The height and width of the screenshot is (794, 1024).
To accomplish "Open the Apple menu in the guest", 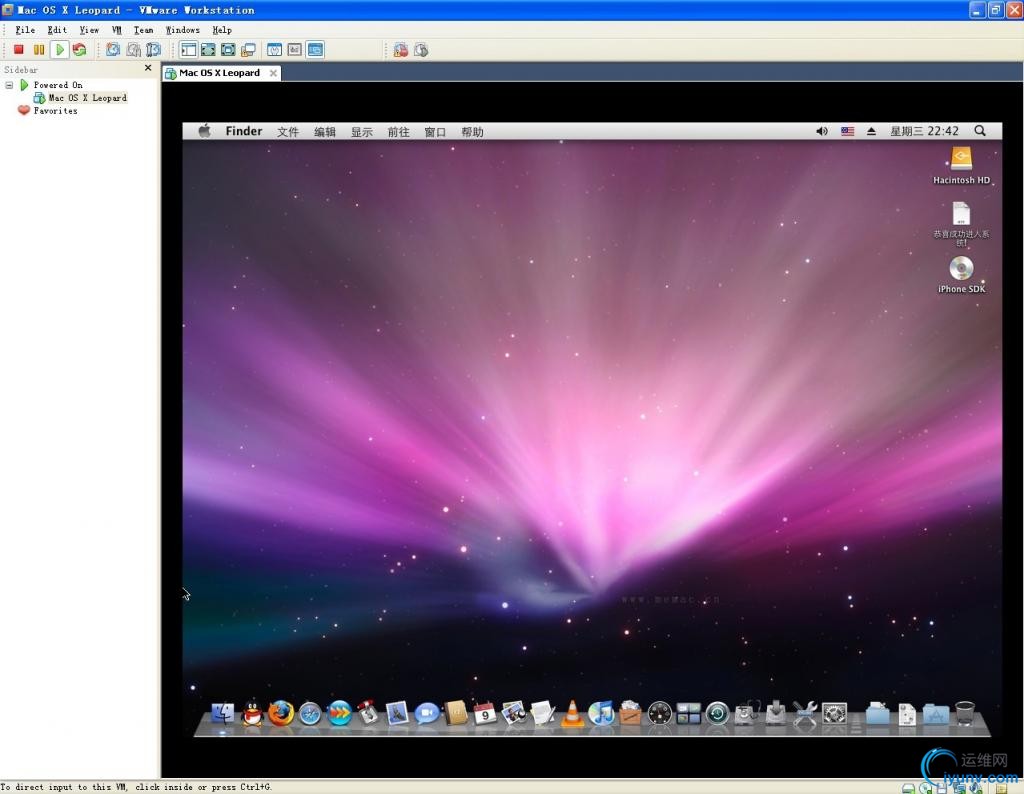I will (x=204, y=131).
